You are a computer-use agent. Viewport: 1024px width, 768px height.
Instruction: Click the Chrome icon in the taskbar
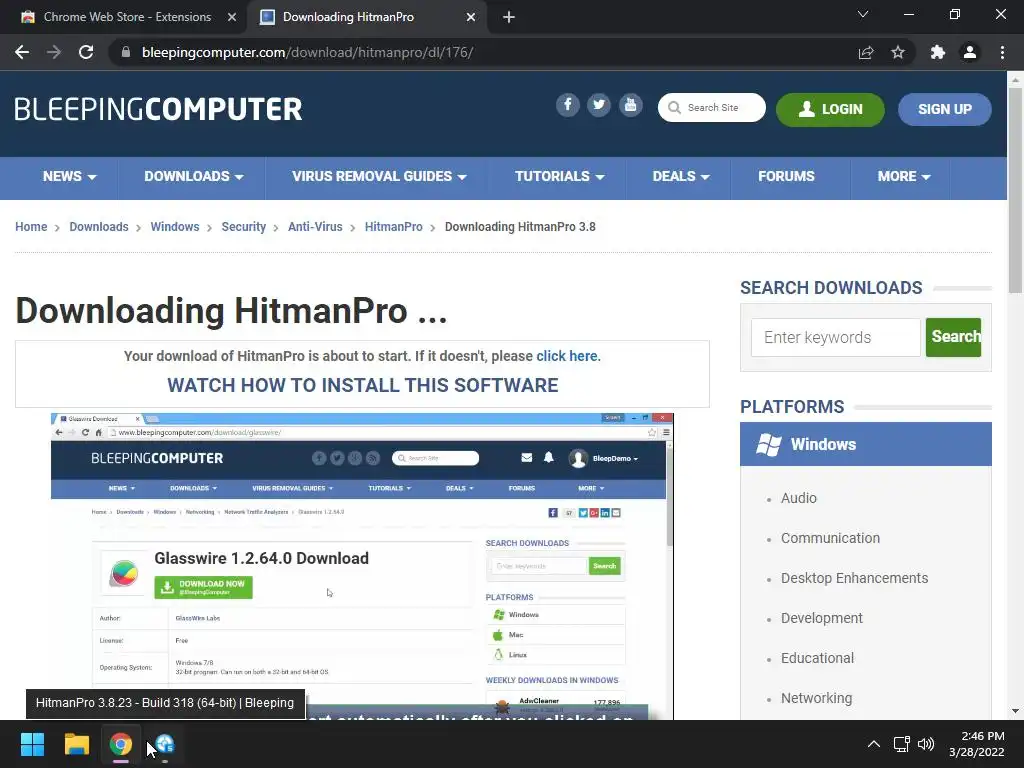(121, 744)
